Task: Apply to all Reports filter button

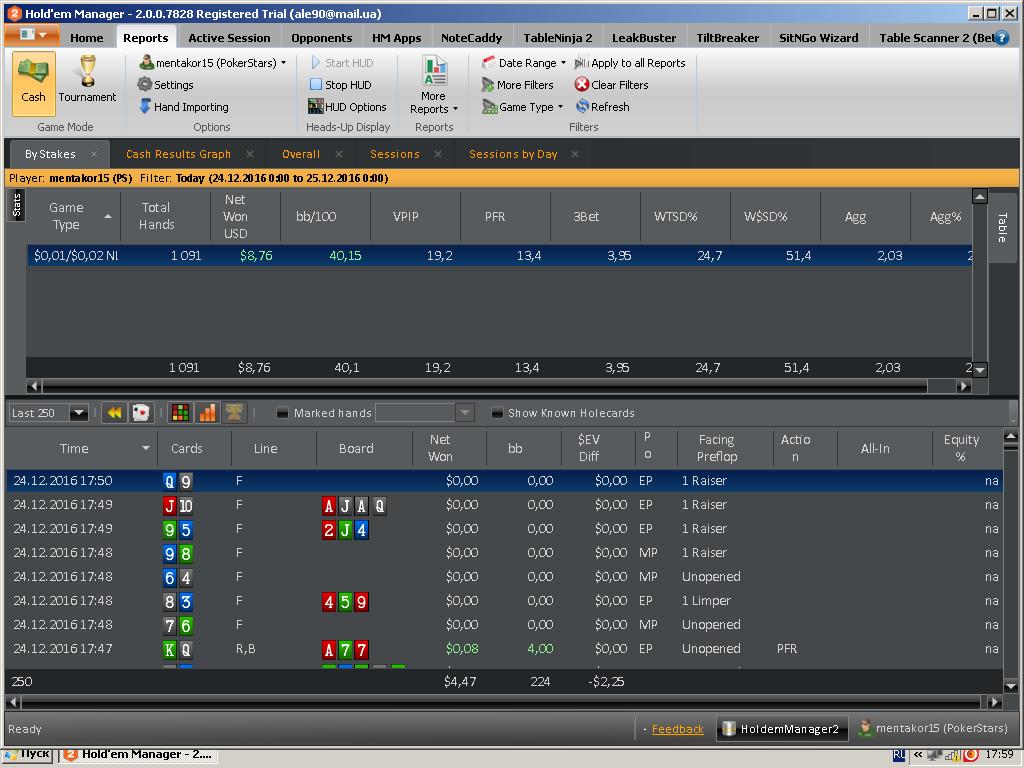Action: [x=630, y=63]
